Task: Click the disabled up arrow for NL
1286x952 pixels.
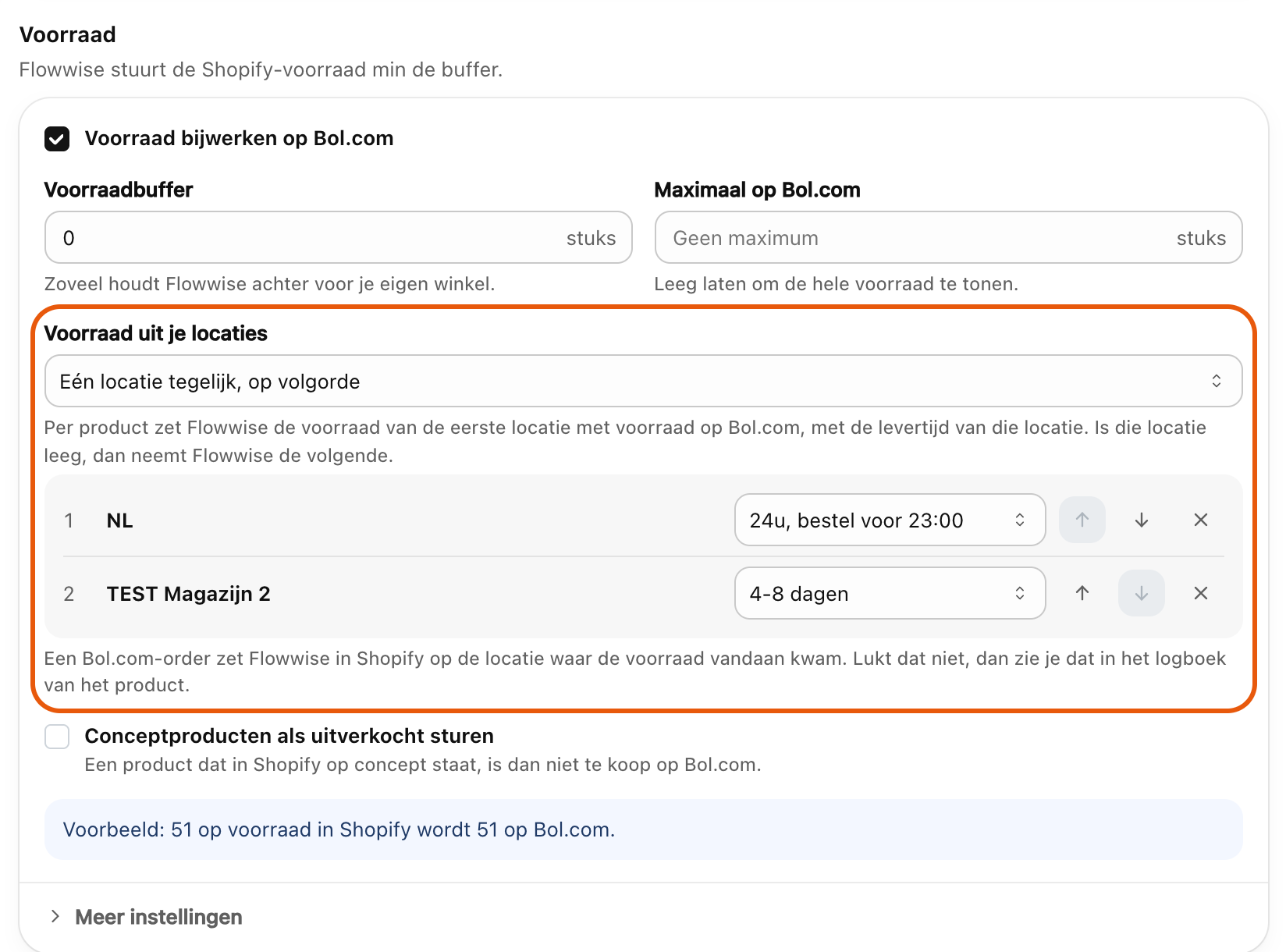Action: click(1082, 520)
